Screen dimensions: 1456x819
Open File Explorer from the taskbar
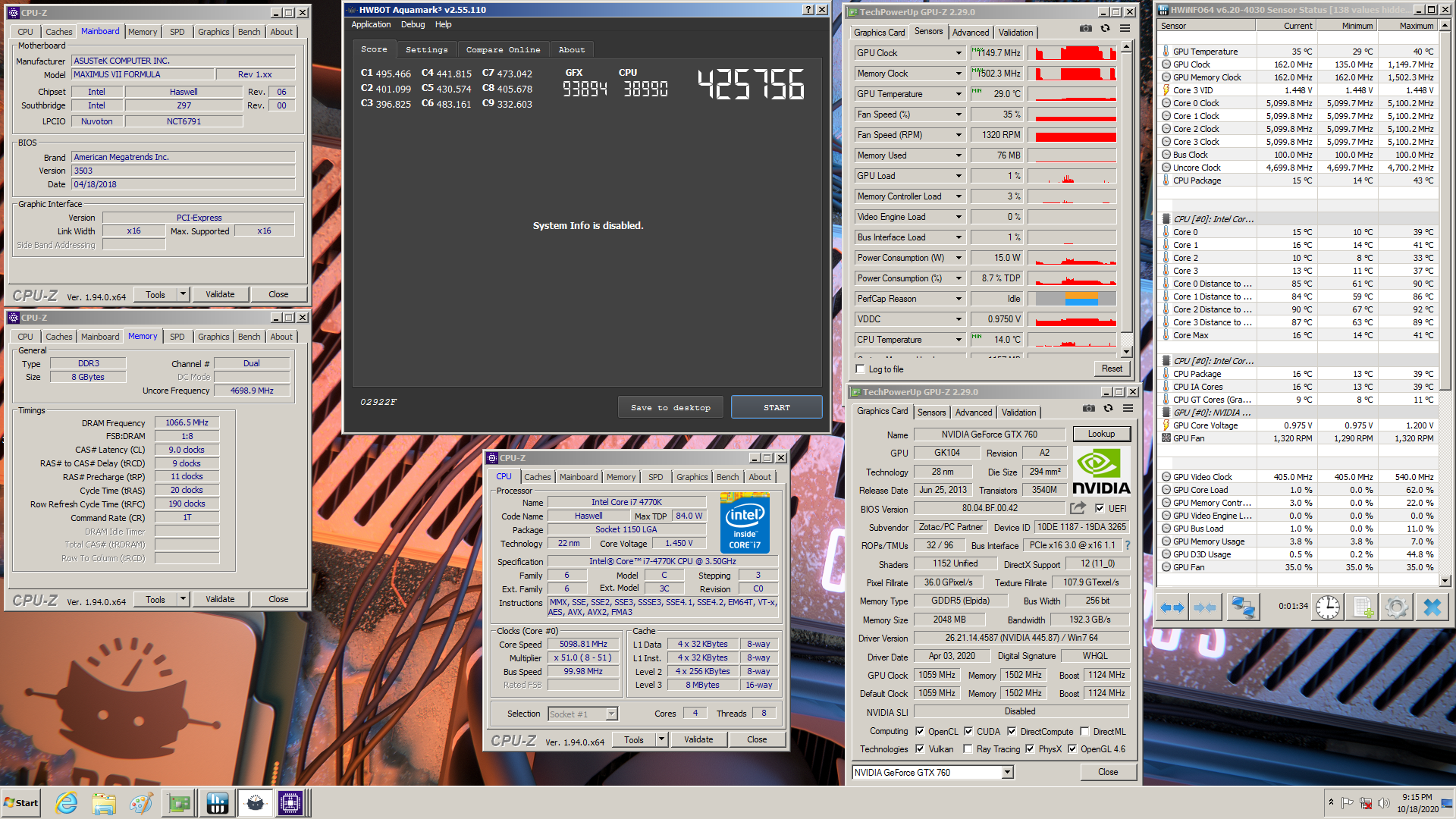(x=104, y=803)
